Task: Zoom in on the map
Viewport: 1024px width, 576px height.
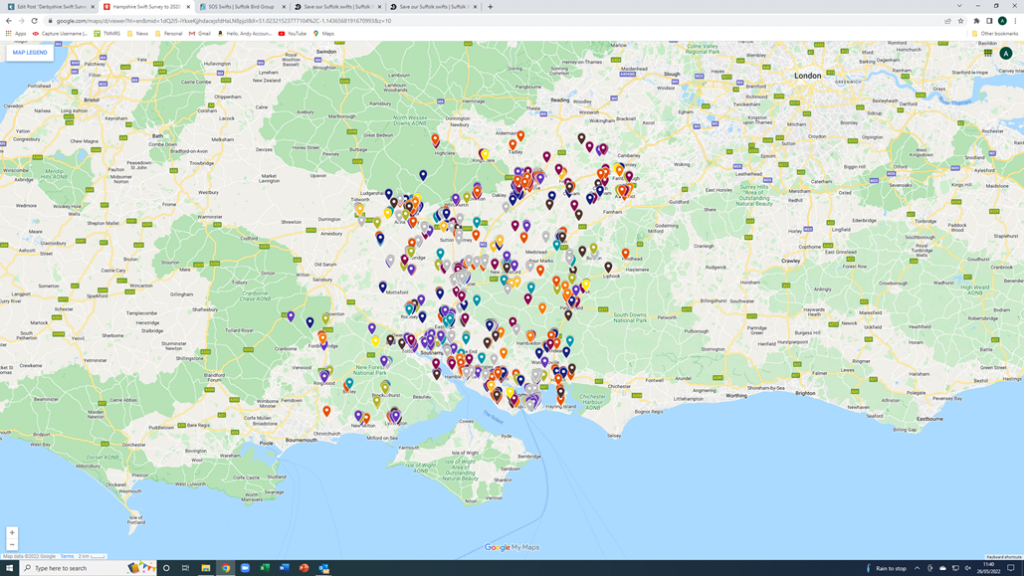Action: pos(12,533)
